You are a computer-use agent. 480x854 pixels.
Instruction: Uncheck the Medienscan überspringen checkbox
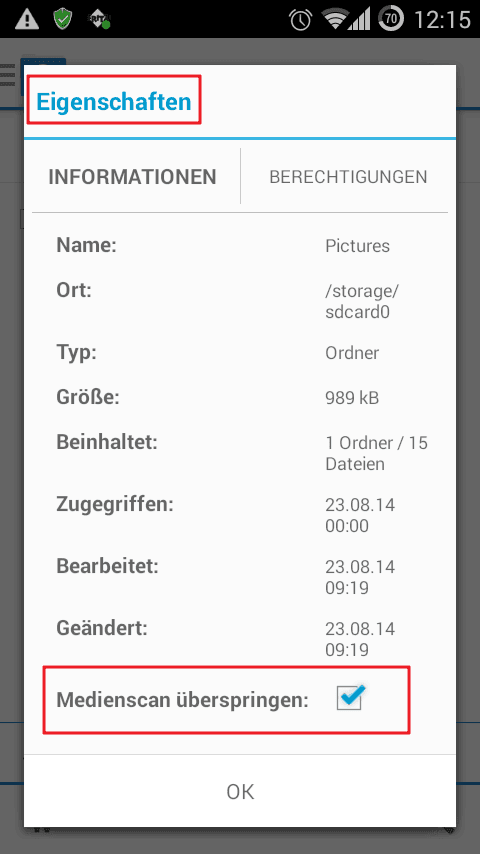coord(349,698)
